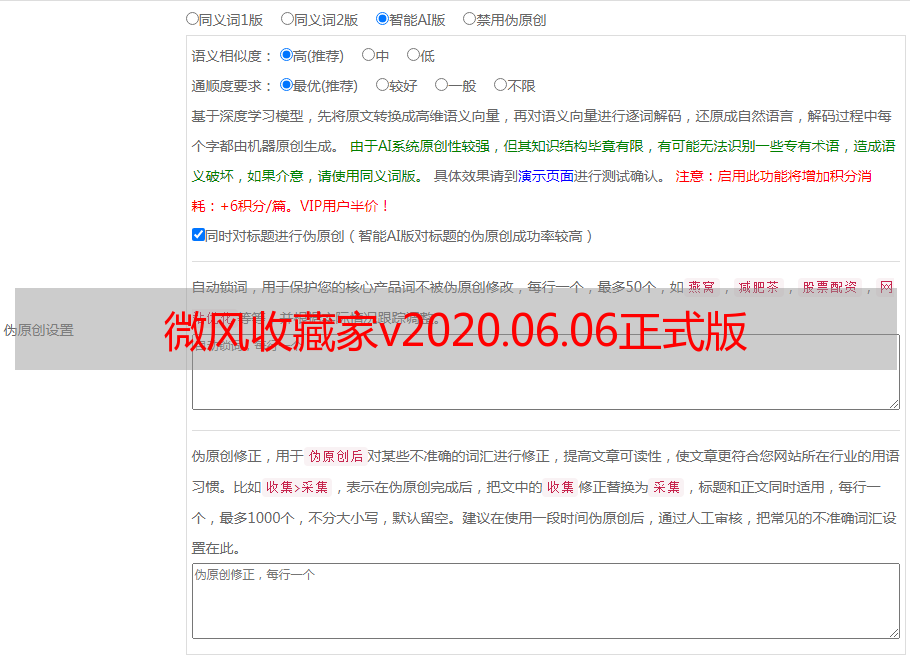Image resolution: width=911 pixels, height=658 pixels.
Task: Set 语义相似度 to 中
Action: tap(368, 55)
